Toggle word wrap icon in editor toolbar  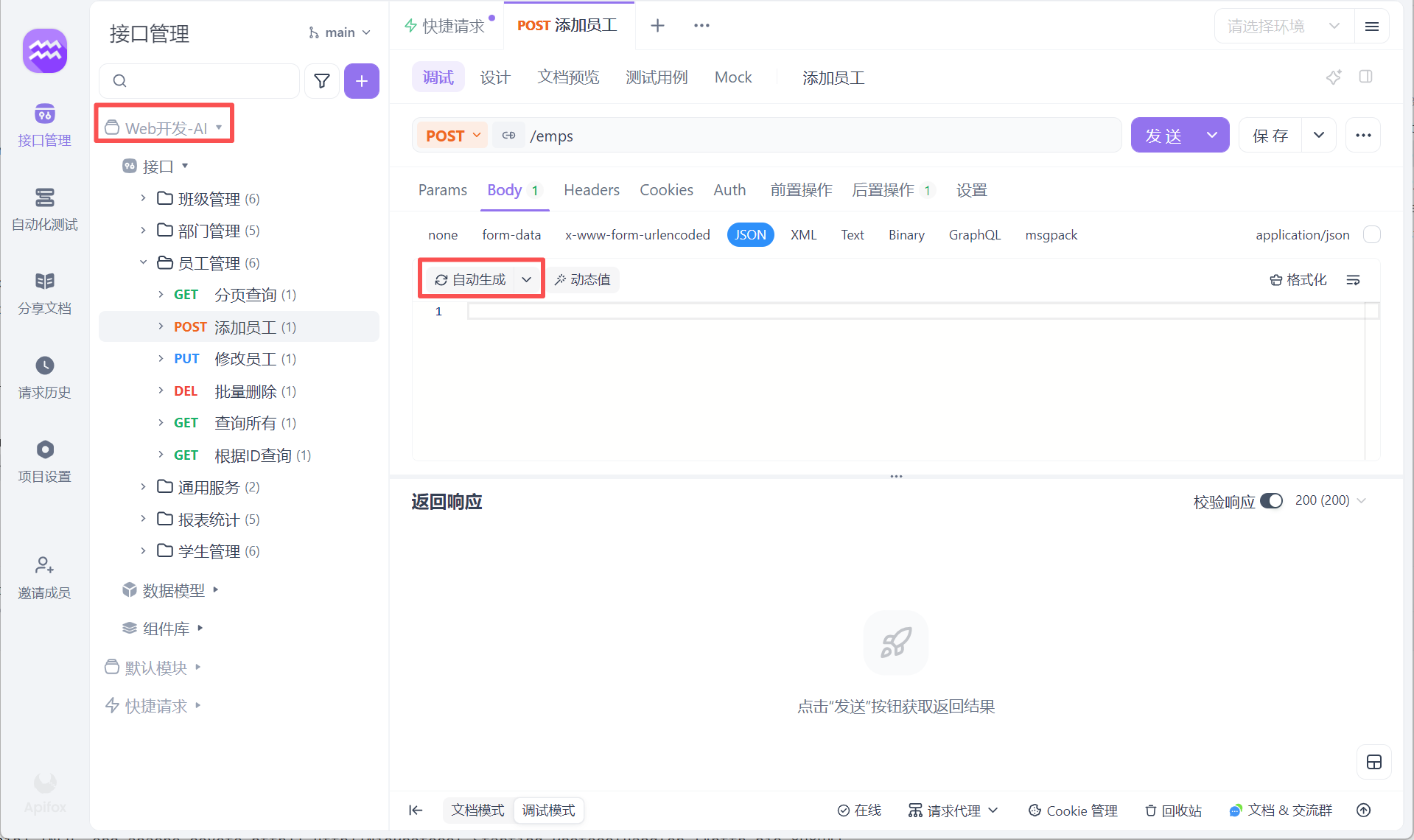tap(1354, 280)
